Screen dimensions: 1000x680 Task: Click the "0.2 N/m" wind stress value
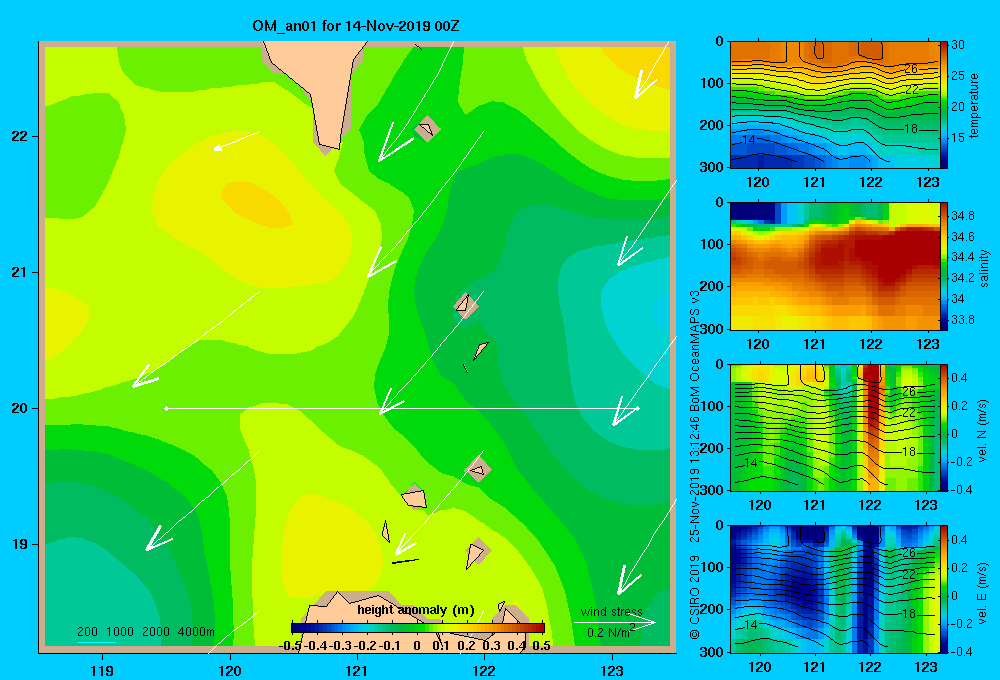[x=611, y=632]
